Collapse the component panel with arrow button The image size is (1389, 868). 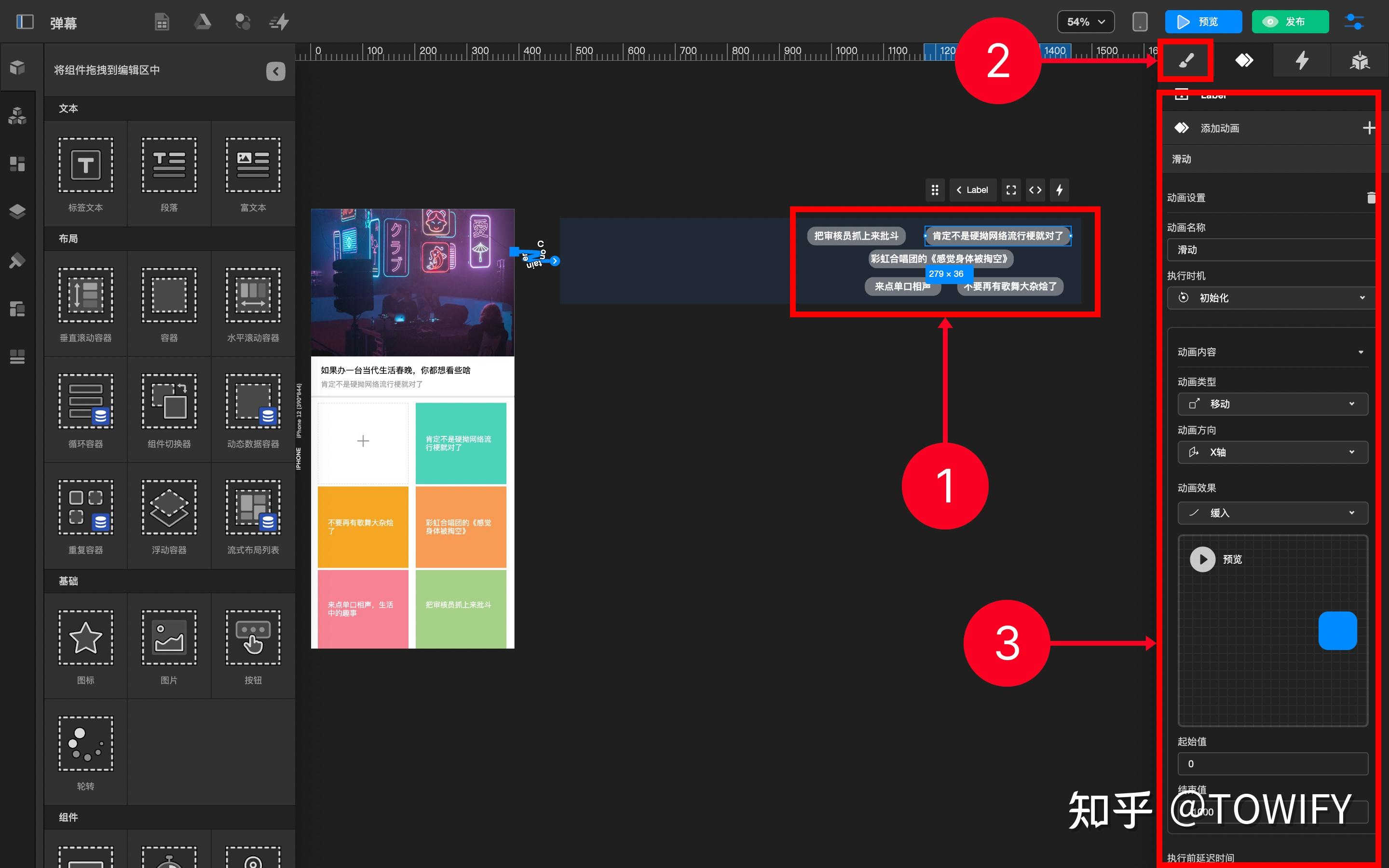coord(275,71)
